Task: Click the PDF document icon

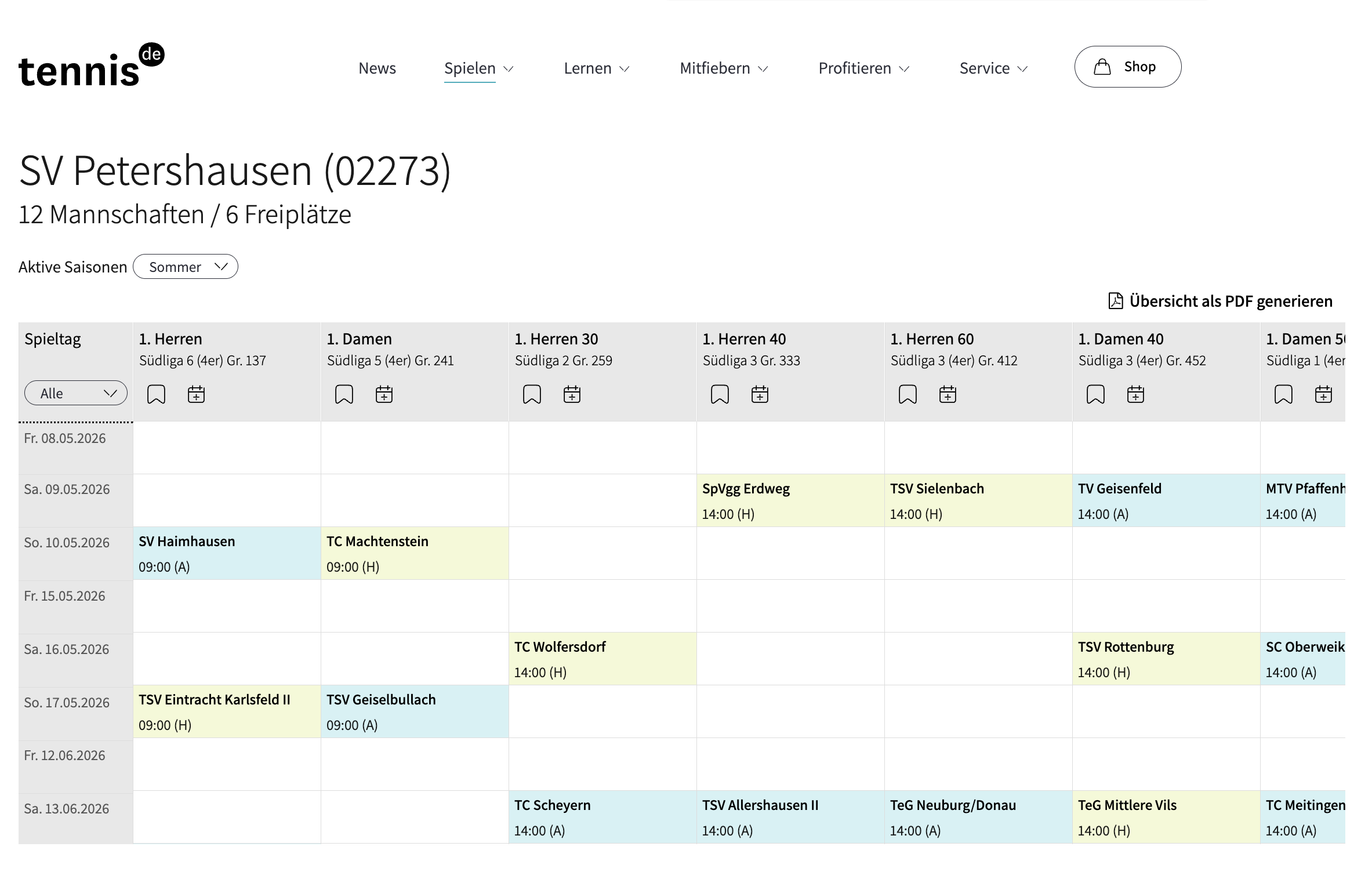Action: point(1115,301)
